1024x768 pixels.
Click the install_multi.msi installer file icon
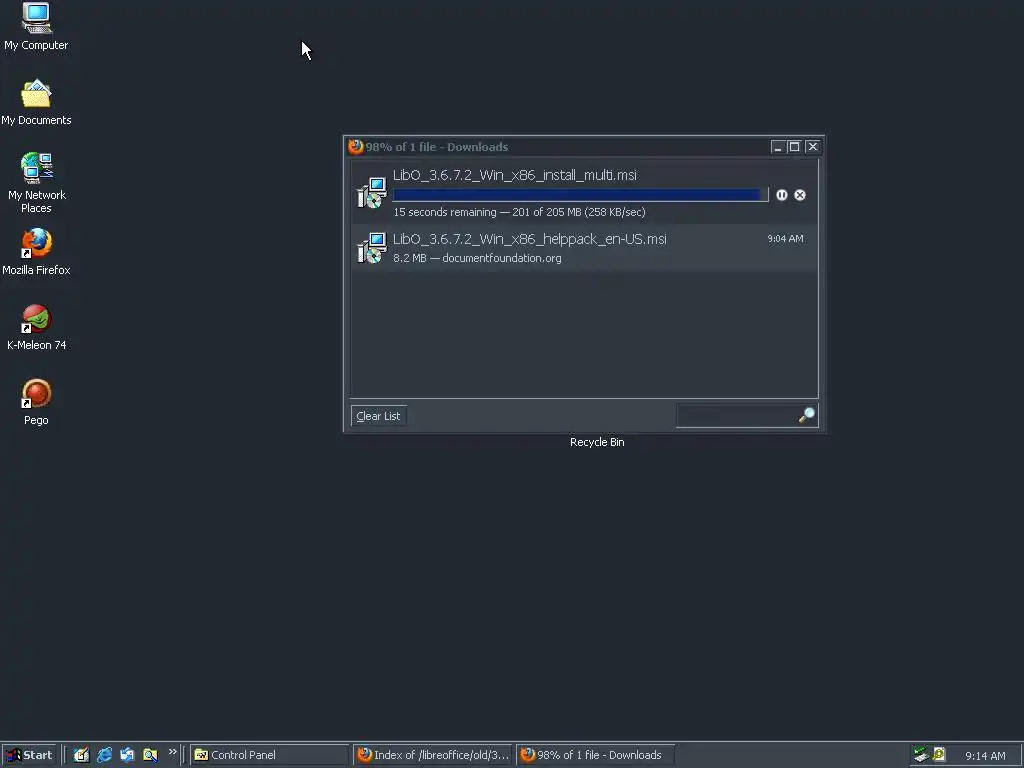coord(372,193)
